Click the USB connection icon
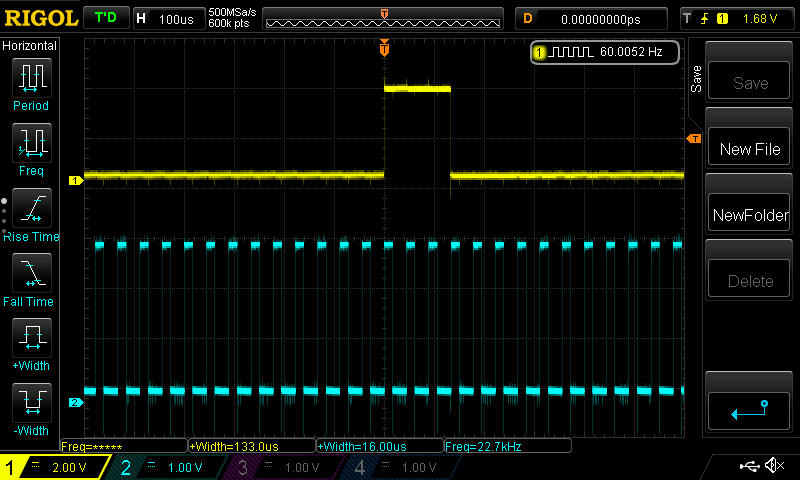800x480 pixels. [x=749, y=465]
